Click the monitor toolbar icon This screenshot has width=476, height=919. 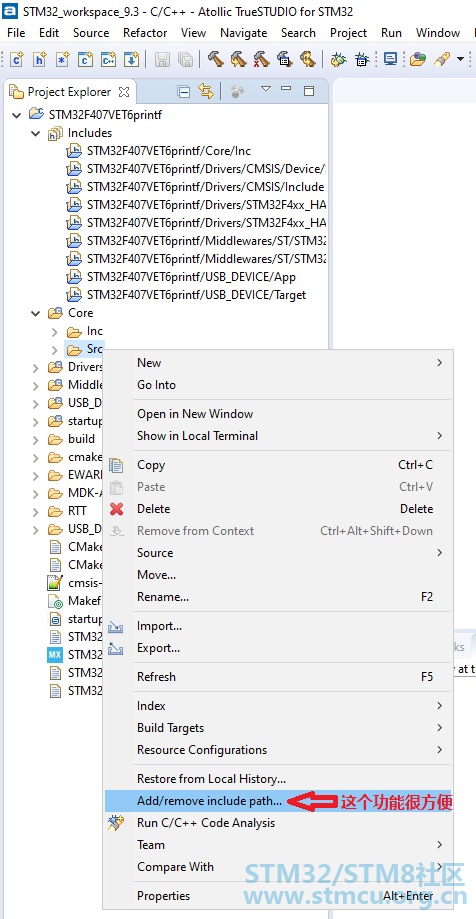point(390,59)
